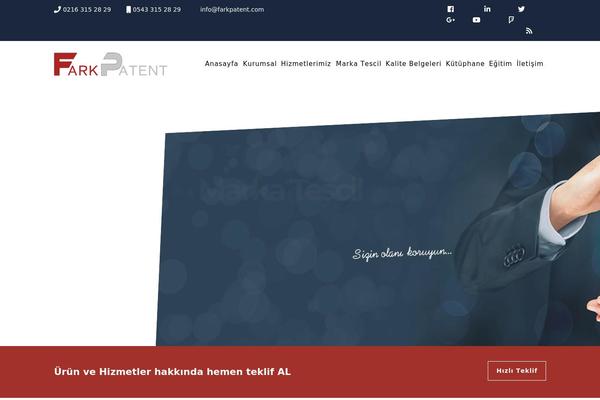This screenshot has width=600, height=400.
Task: Open the Google Plus icon
Action: point(450,20)
